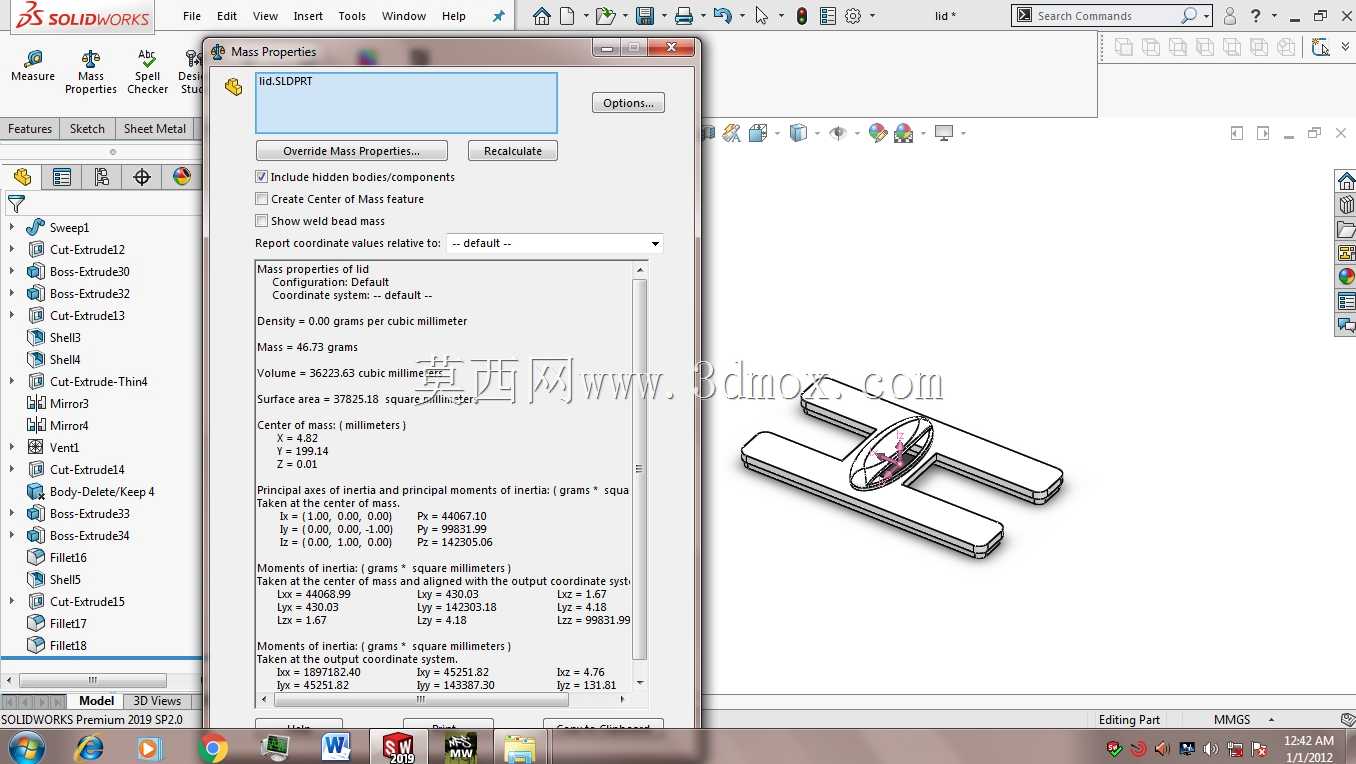
Task: Click the user login icon
Action: tap(1230, 16)
